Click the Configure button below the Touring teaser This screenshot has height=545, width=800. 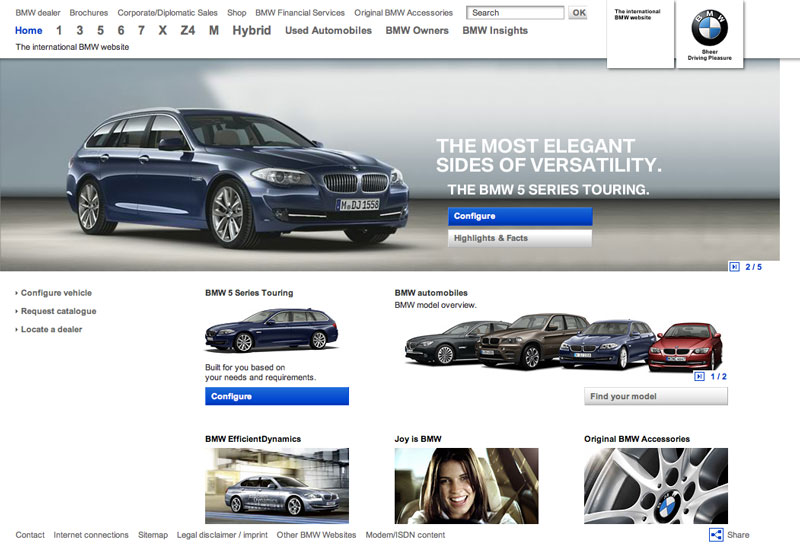[277, 397]
